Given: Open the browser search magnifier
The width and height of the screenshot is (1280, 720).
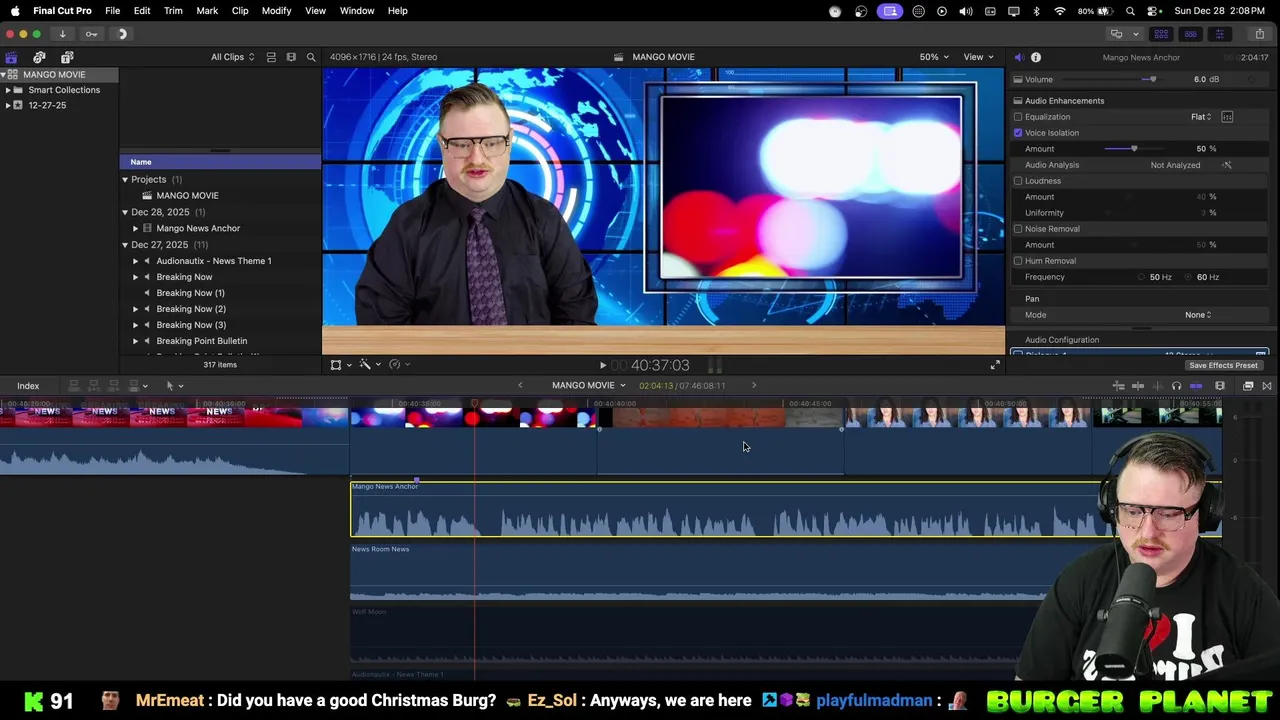Looking at the screenshot, I should tap(311, 57).
